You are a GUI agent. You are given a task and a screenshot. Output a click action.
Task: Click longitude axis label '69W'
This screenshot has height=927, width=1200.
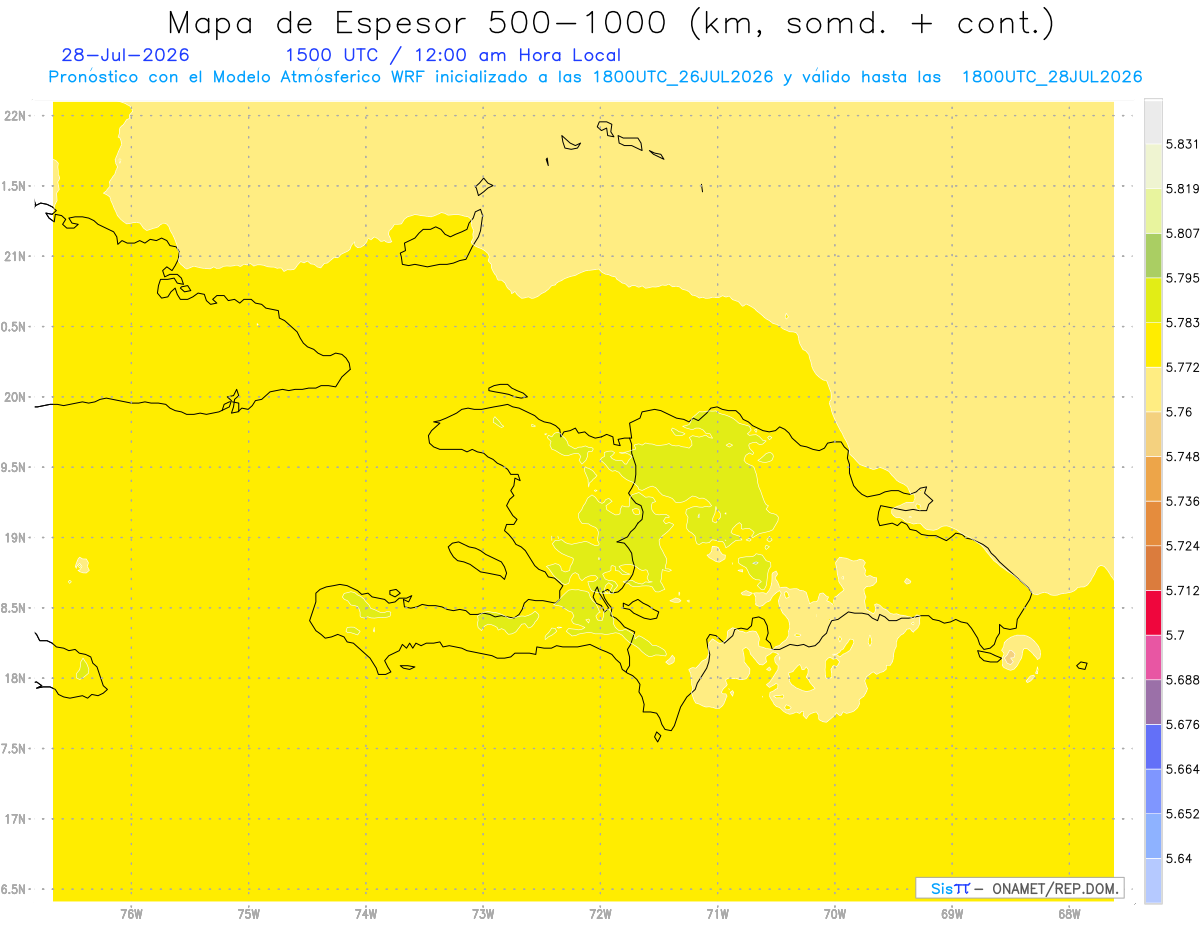[952, 913]
